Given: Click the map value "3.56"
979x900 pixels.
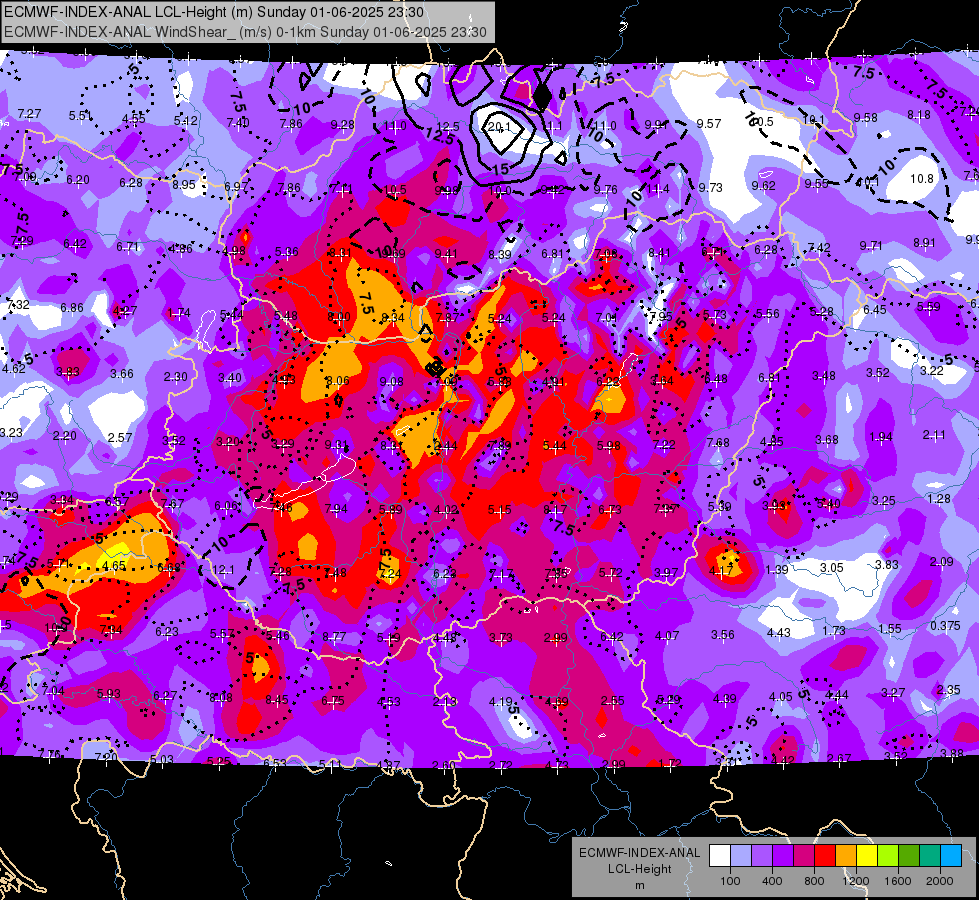Looking at the screenshot, I should 723,635.
